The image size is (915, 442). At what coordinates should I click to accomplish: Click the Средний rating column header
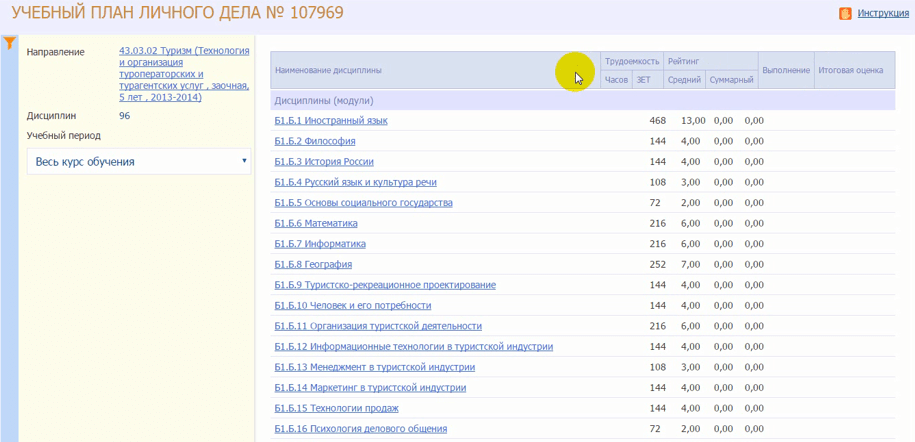(684, 80)
